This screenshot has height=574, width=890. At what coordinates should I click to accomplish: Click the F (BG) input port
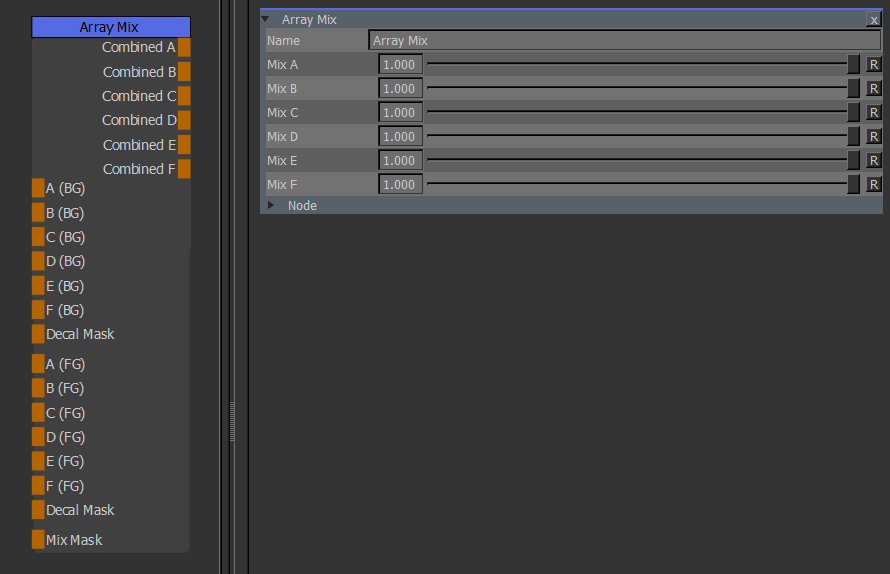(38, 310)
